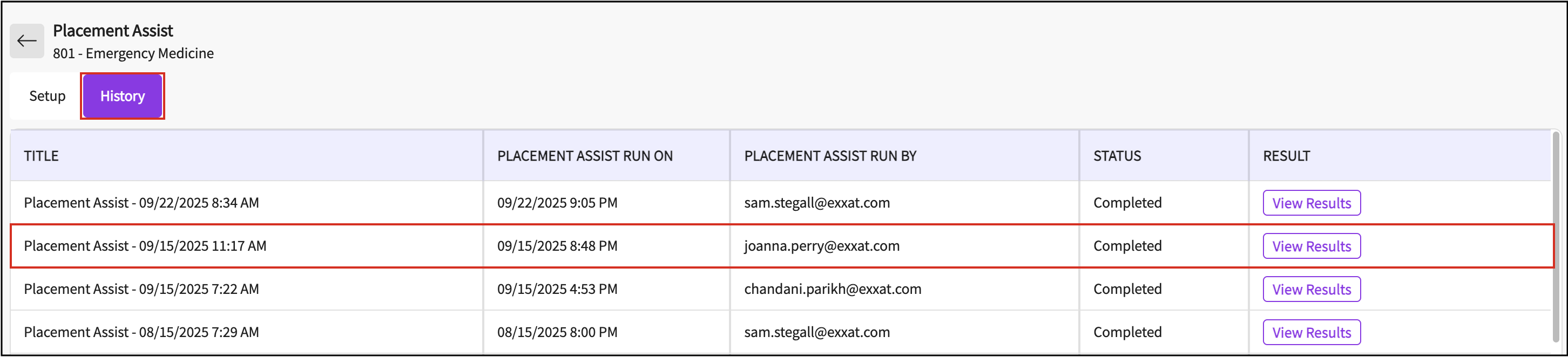Open View Results for joanna.perry's run
Viewport: 1568px width, 357px height.
1311,246
